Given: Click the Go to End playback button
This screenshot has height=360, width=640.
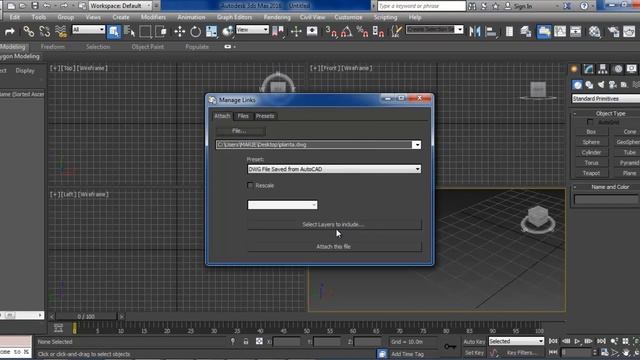Looking at the screenshot, I should [x=601, y=341].
